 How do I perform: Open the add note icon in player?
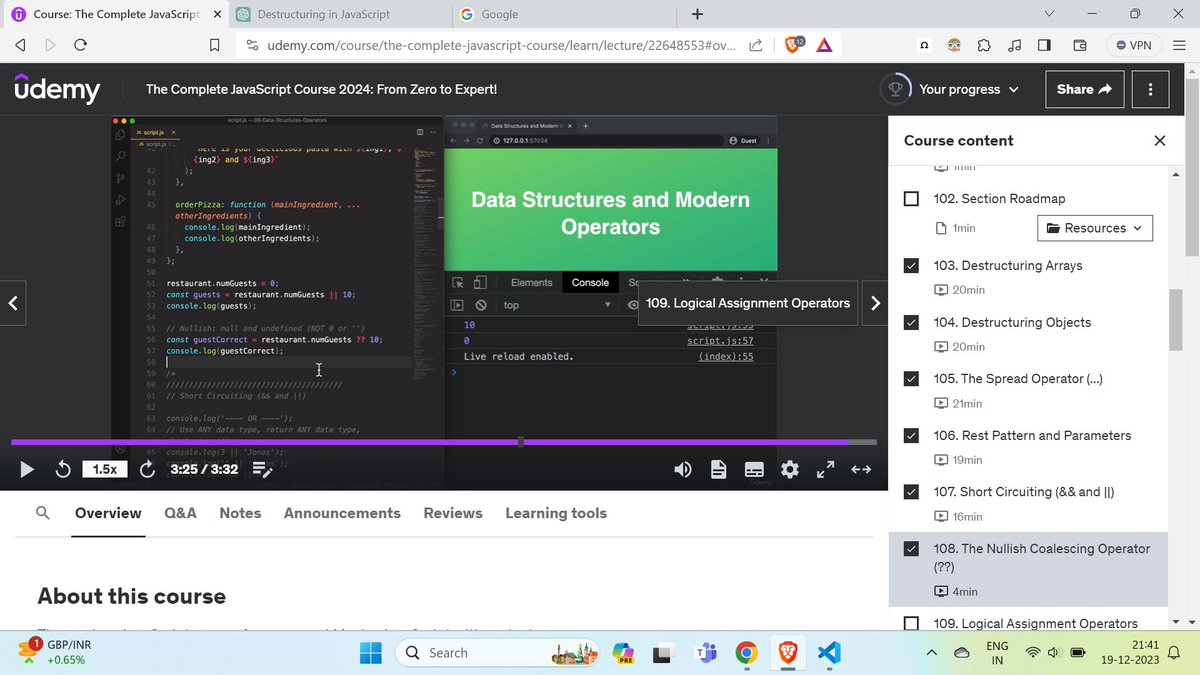click(262, 469)
